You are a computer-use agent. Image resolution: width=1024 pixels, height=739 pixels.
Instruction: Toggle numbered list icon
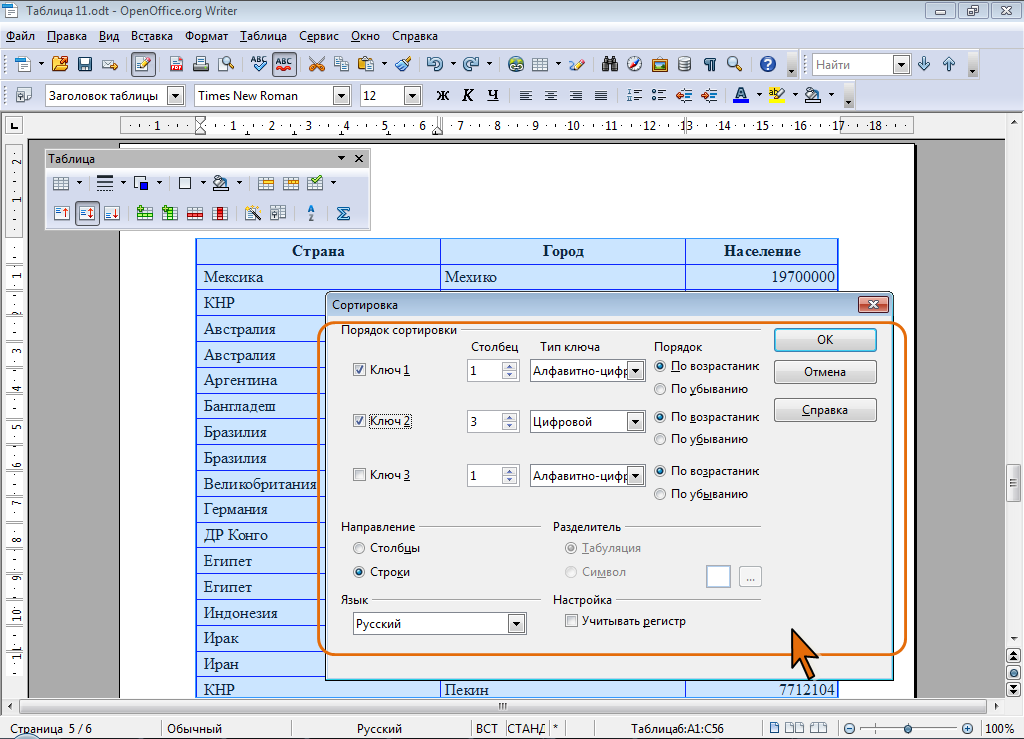tap(634, 95)
